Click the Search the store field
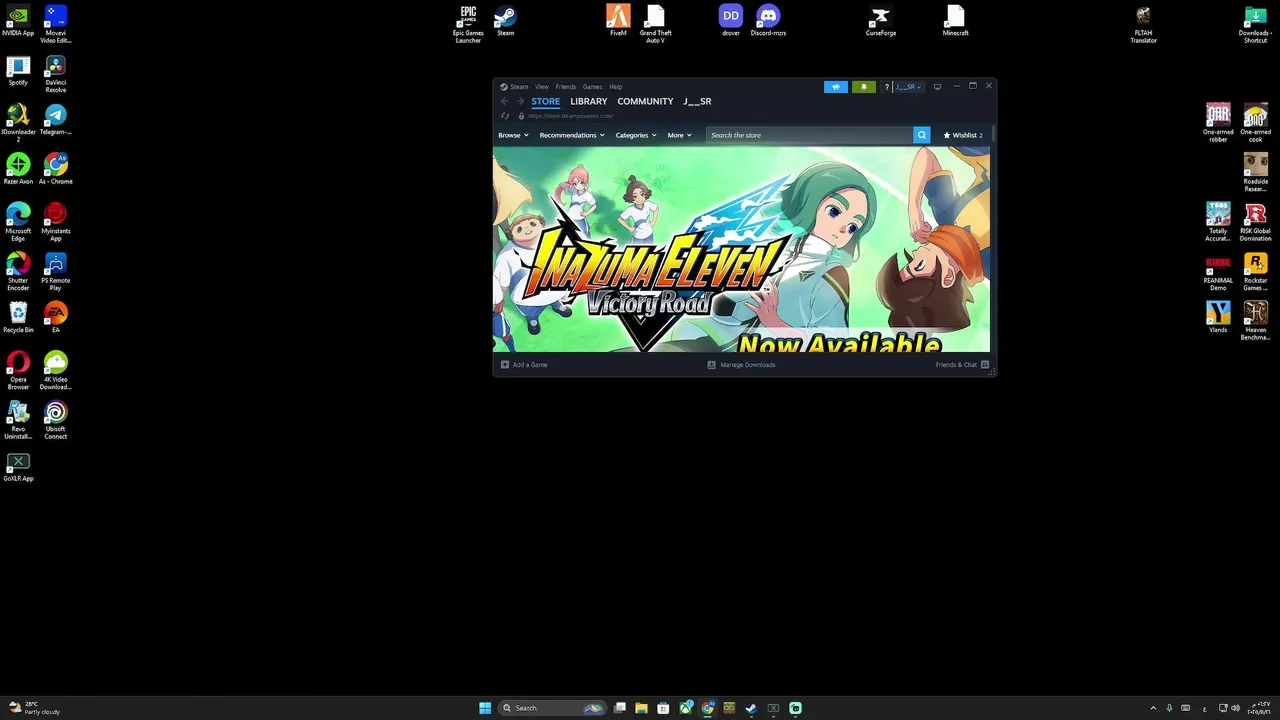The width and height of the screenshot is (1280, 720). click(810, 135)
